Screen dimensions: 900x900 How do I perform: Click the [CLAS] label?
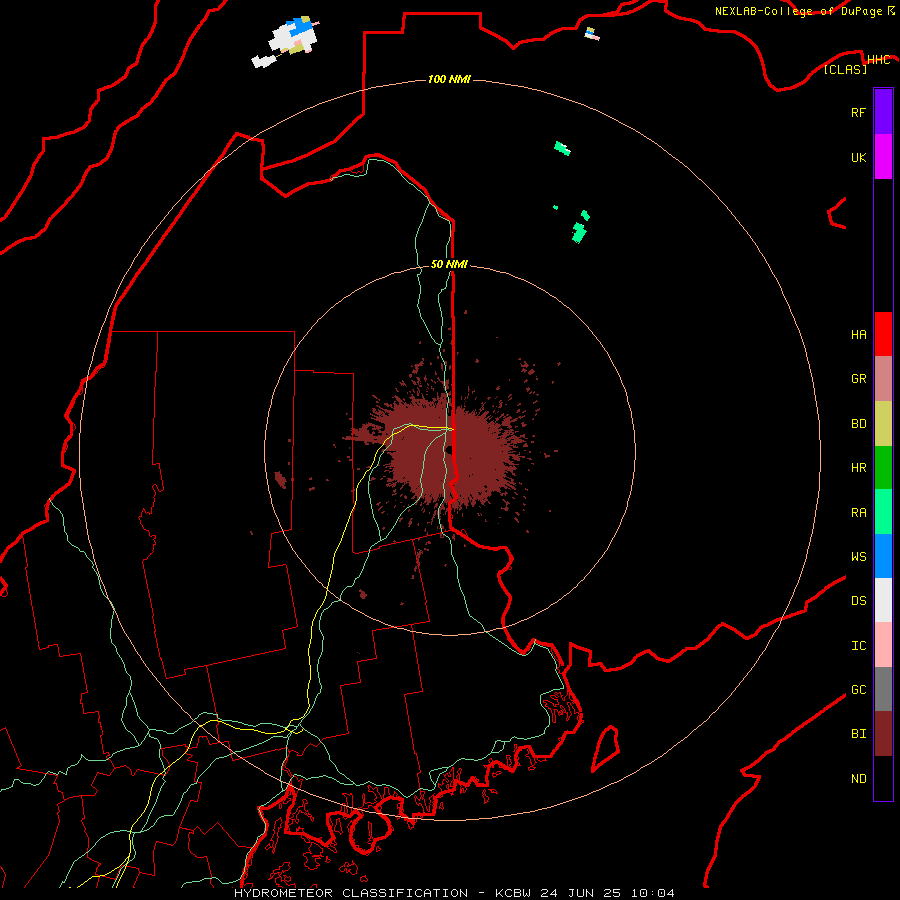[845, 69]
